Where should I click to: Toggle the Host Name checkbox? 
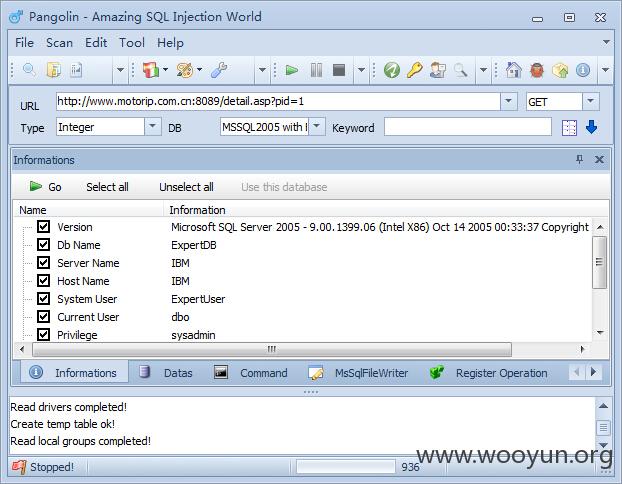tap(43, 280)
